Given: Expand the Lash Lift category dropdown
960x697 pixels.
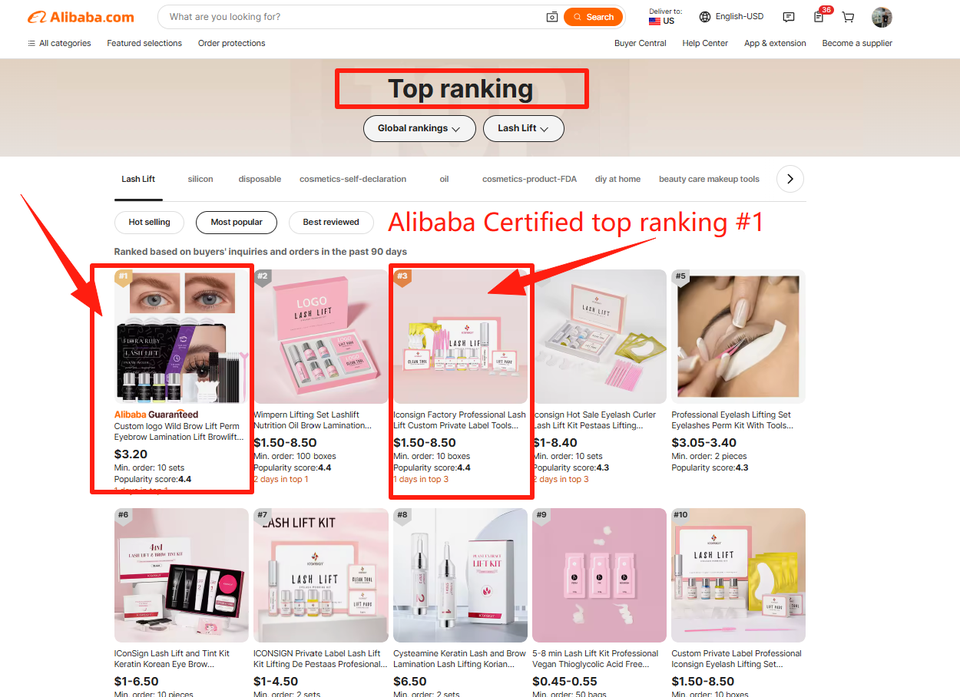Looking at the screenshot, I should [x=523, y=129].
